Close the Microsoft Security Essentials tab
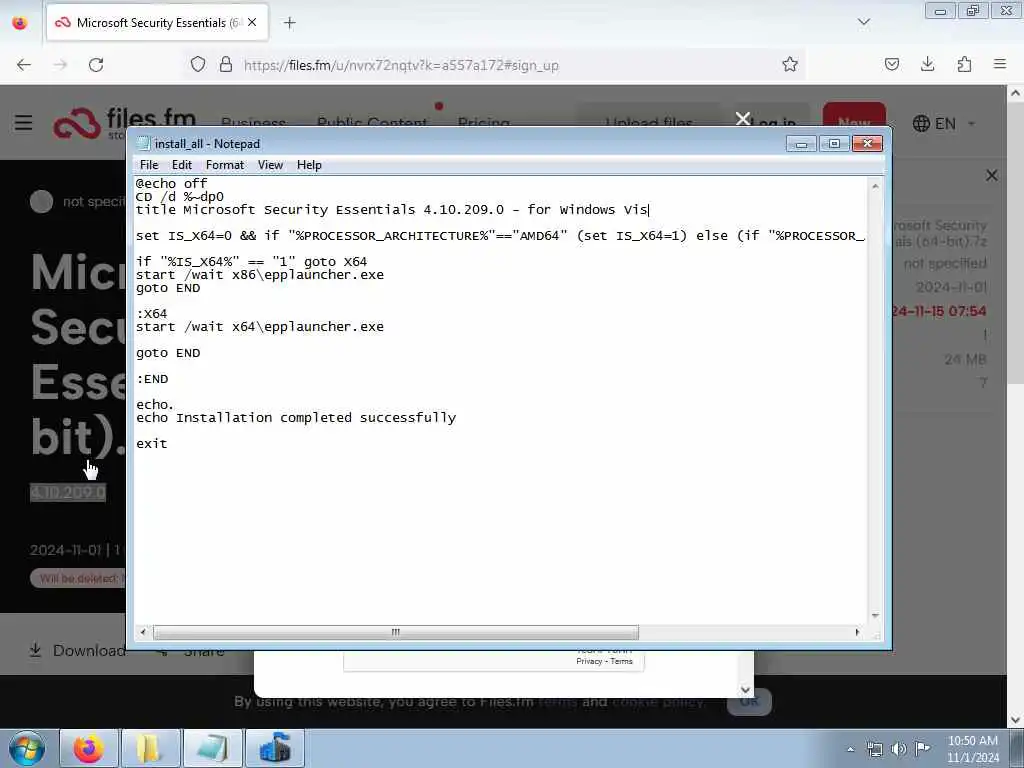The width and height of the screenshot is (1024, 768). tap(252, 23)
